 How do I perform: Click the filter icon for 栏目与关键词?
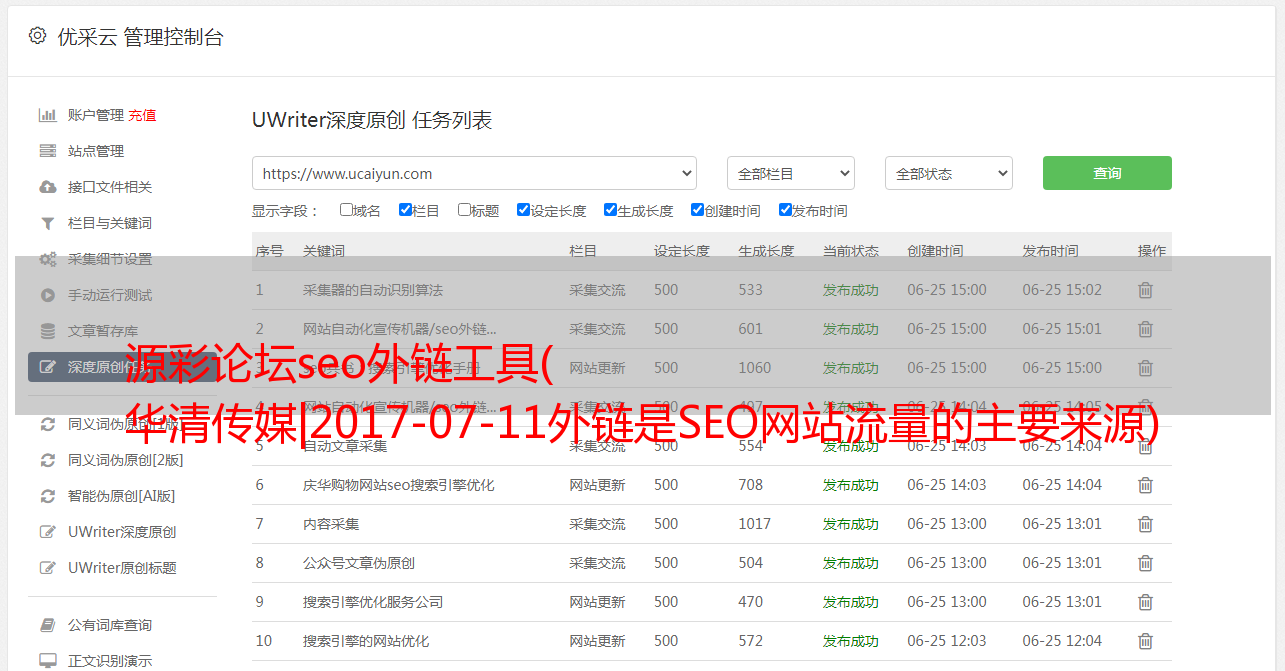(x=47, y=223)
